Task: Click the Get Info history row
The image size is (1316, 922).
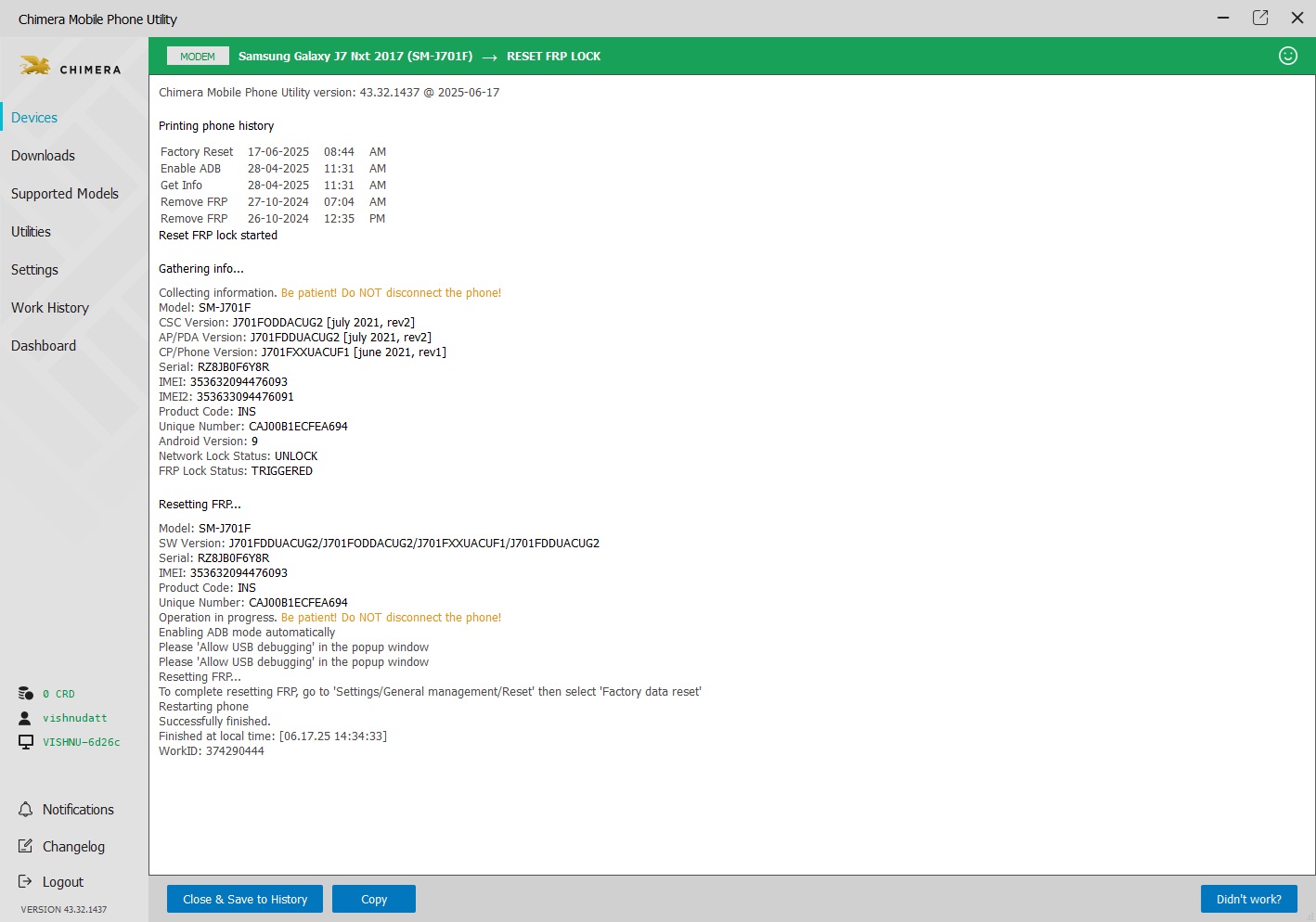Action: tap(273, 186)
